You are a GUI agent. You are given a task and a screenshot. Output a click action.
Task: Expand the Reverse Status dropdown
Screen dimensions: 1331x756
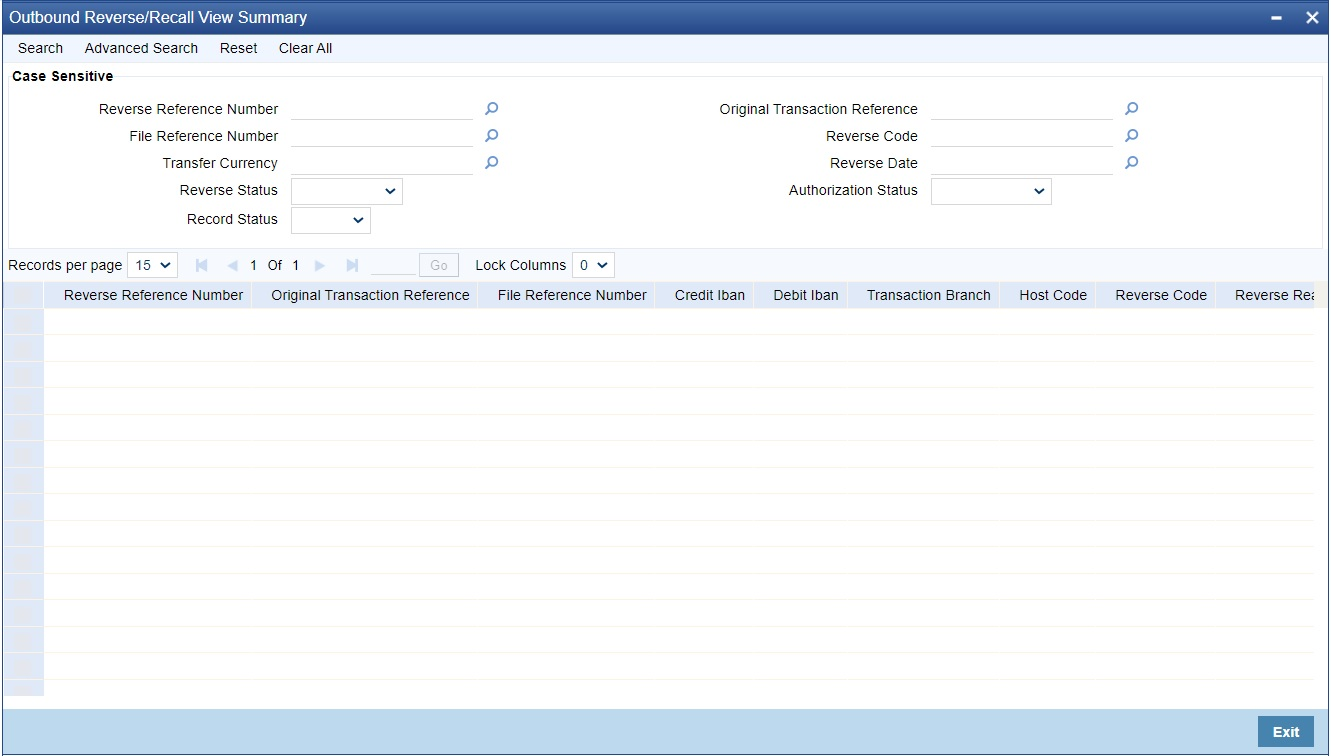[x=347, y=191]
